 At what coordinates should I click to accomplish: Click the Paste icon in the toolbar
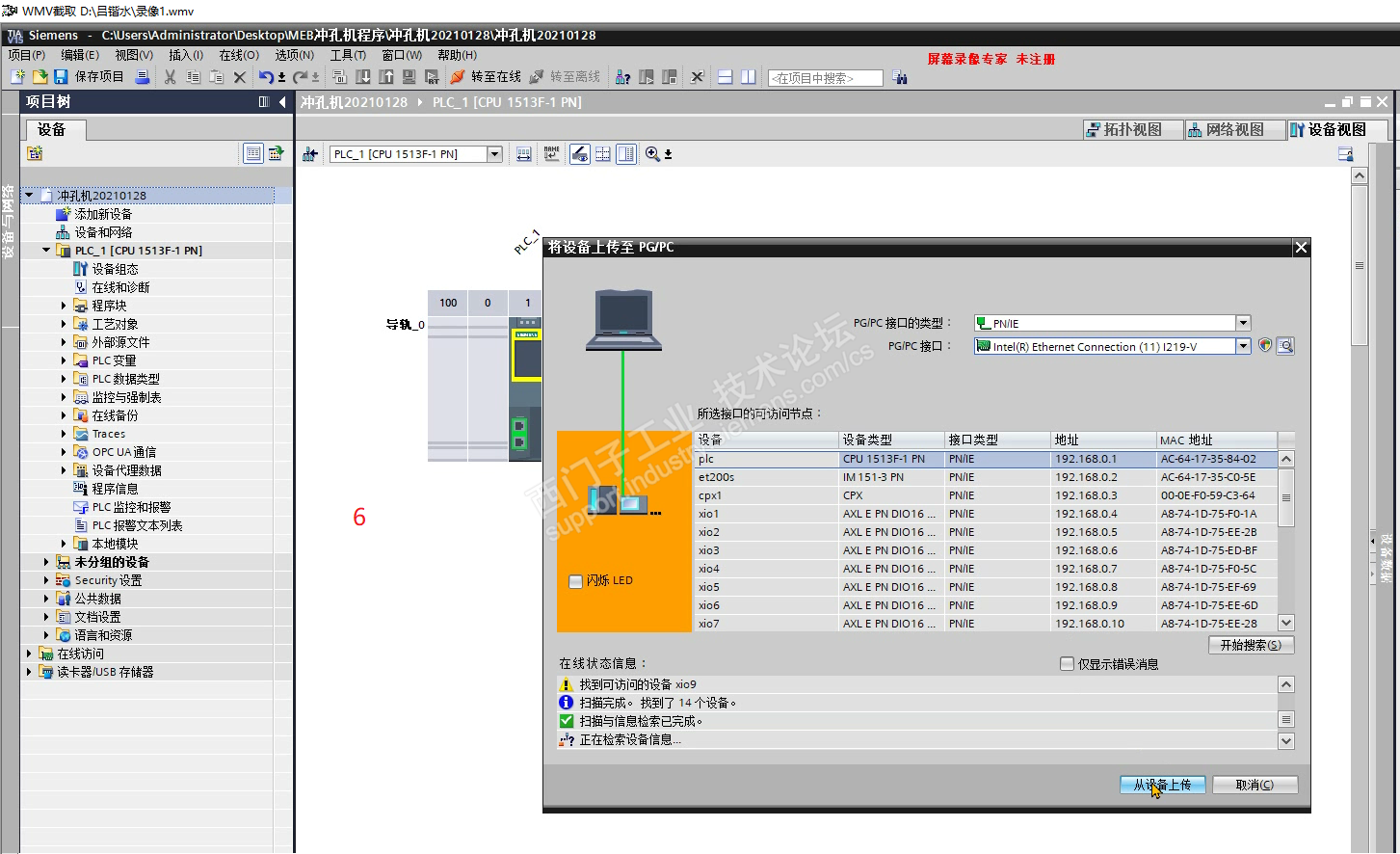(217, 77)
